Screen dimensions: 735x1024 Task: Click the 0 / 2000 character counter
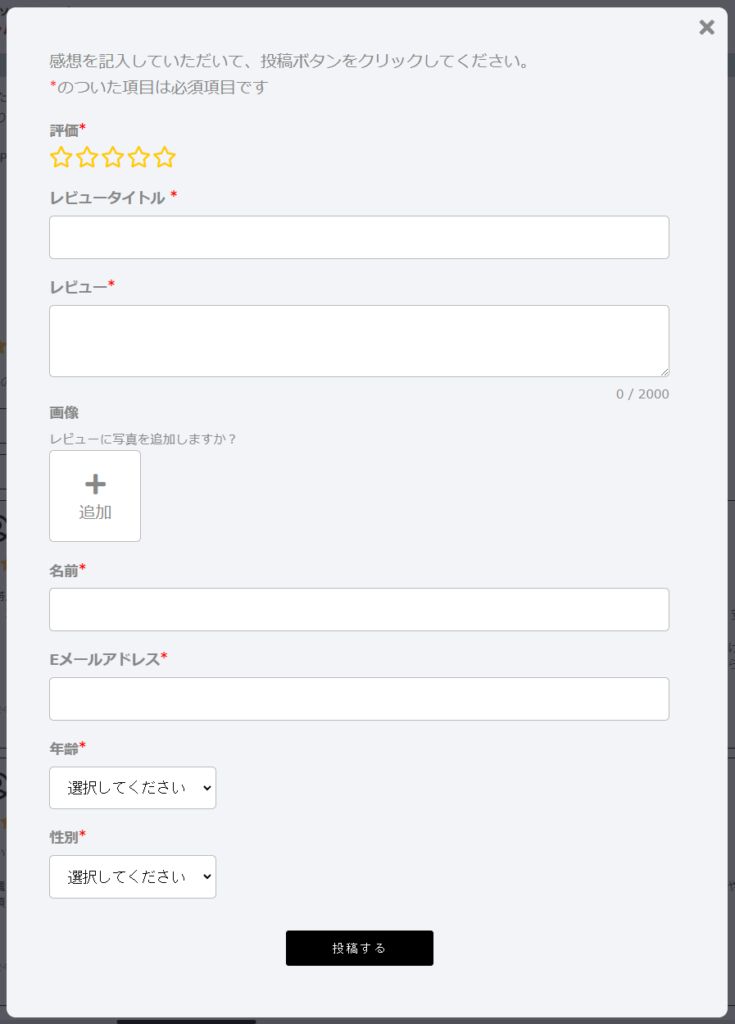point(642,394)
